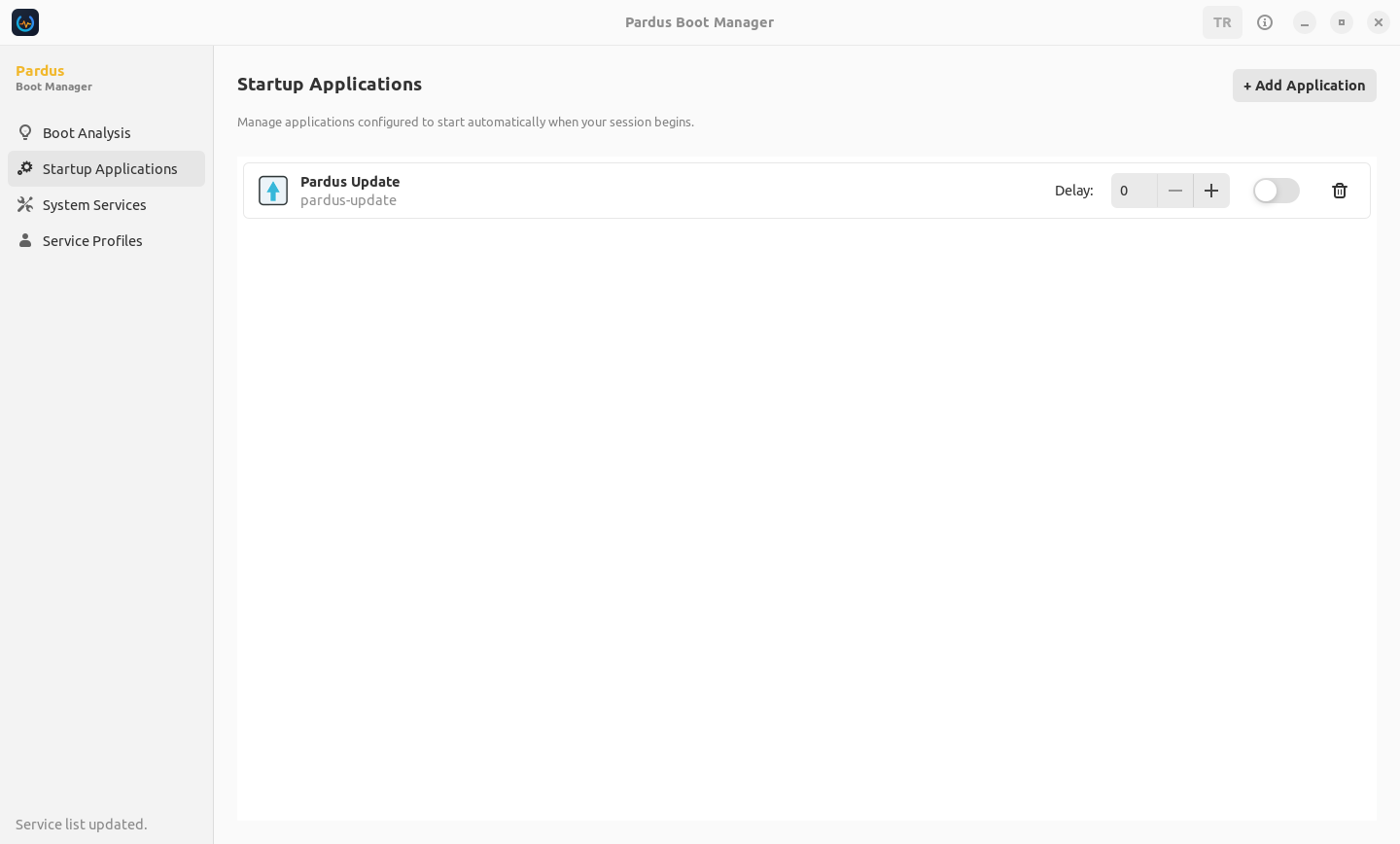Click the Startup Applications page heading

point(330,84)
